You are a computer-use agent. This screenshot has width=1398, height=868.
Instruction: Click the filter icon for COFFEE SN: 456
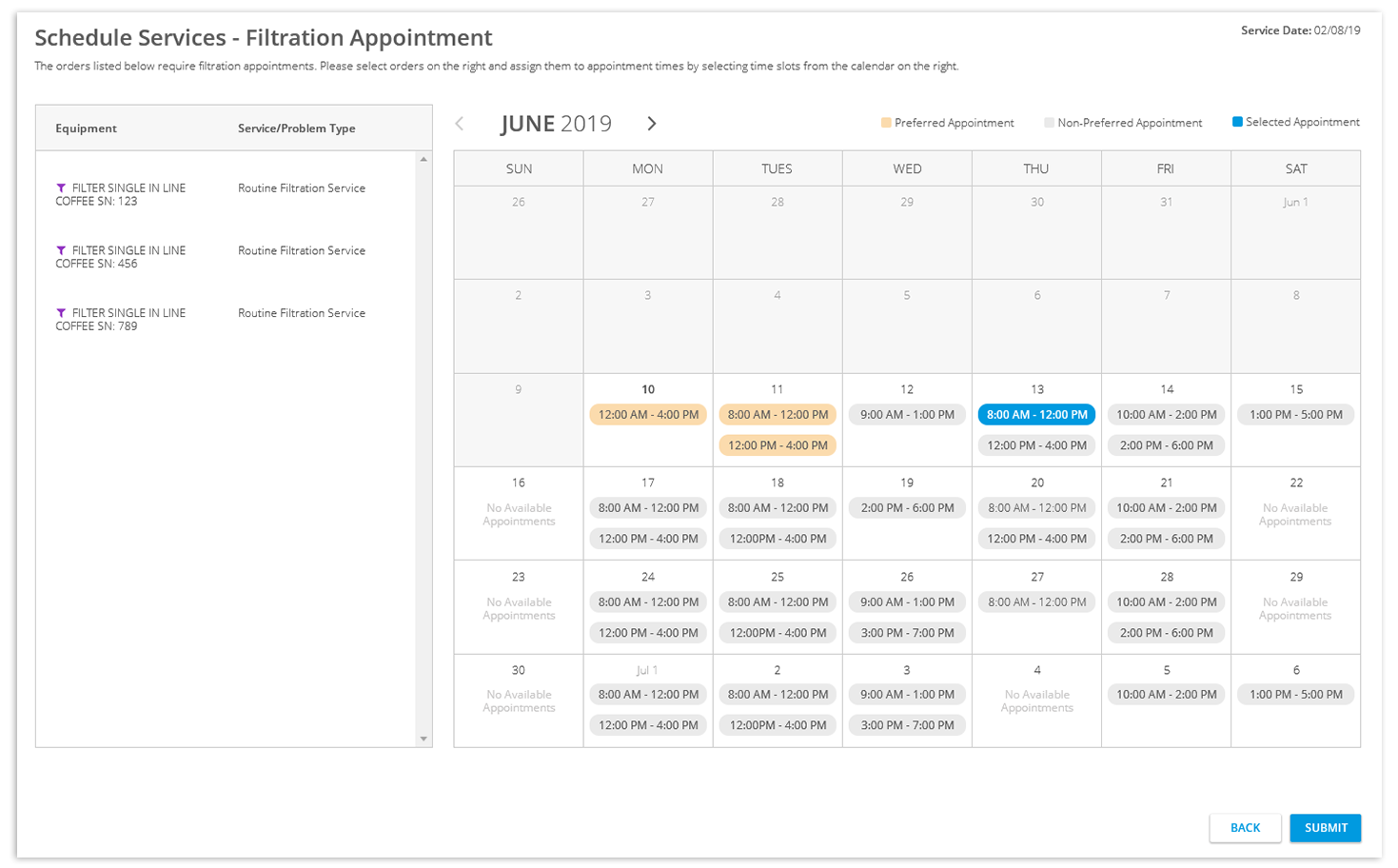[x=61, y=251]
